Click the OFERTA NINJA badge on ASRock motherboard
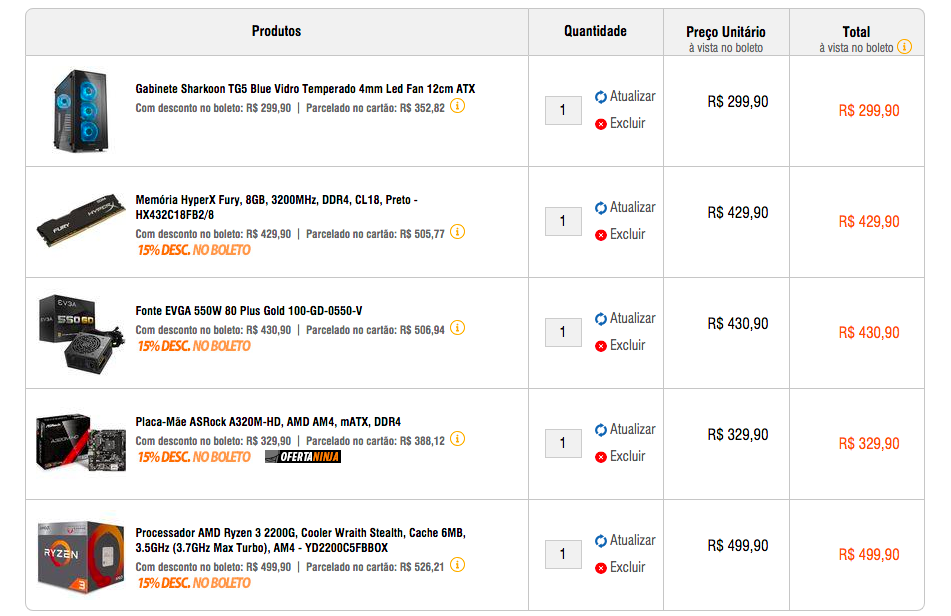Screen dimensions: 951x616 [x=303, y=457]
